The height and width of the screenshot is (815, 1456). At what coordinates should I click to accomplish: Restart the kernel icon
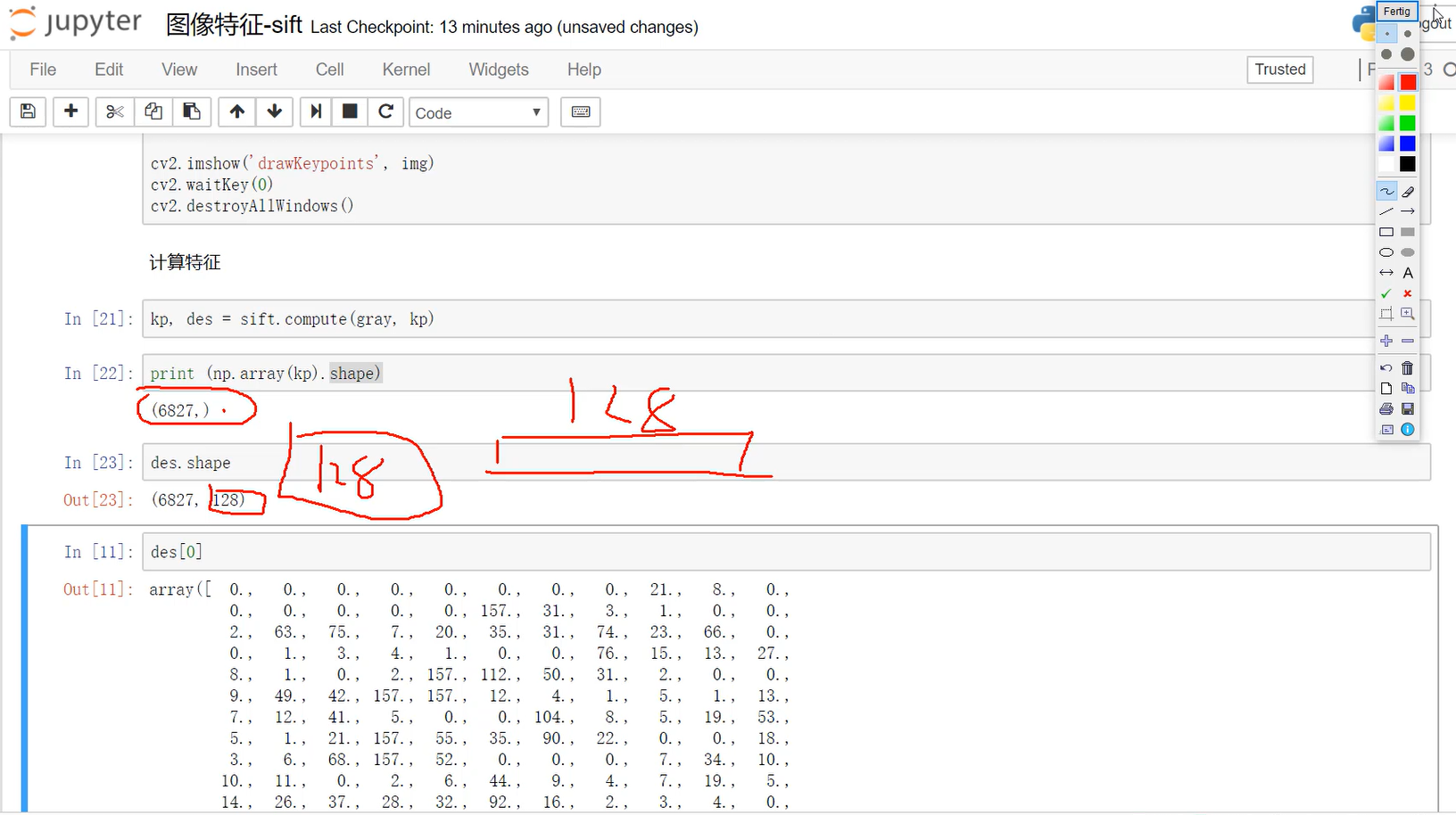pos(385,111)
